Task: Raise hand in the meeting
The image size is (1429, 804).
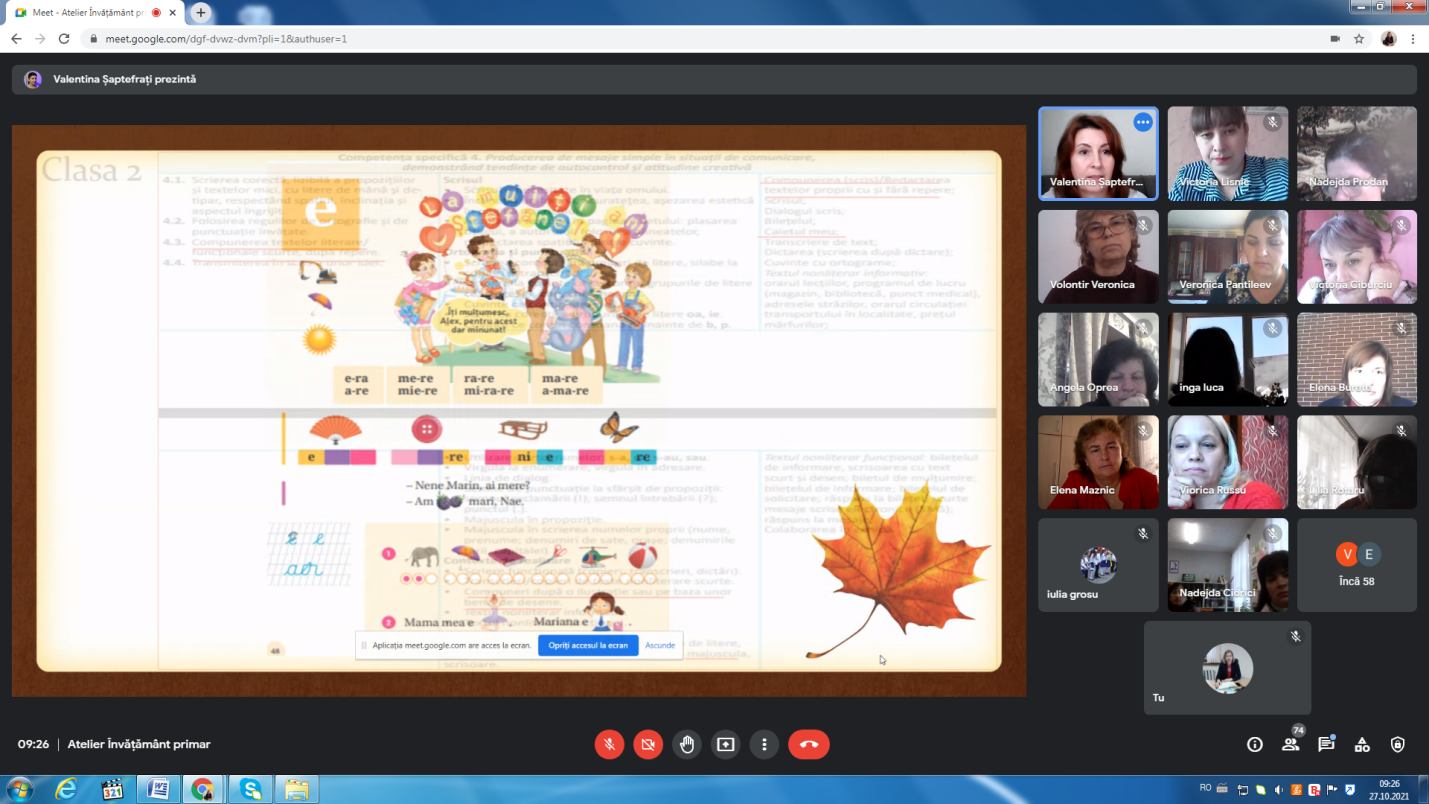Action: [687, 744]
